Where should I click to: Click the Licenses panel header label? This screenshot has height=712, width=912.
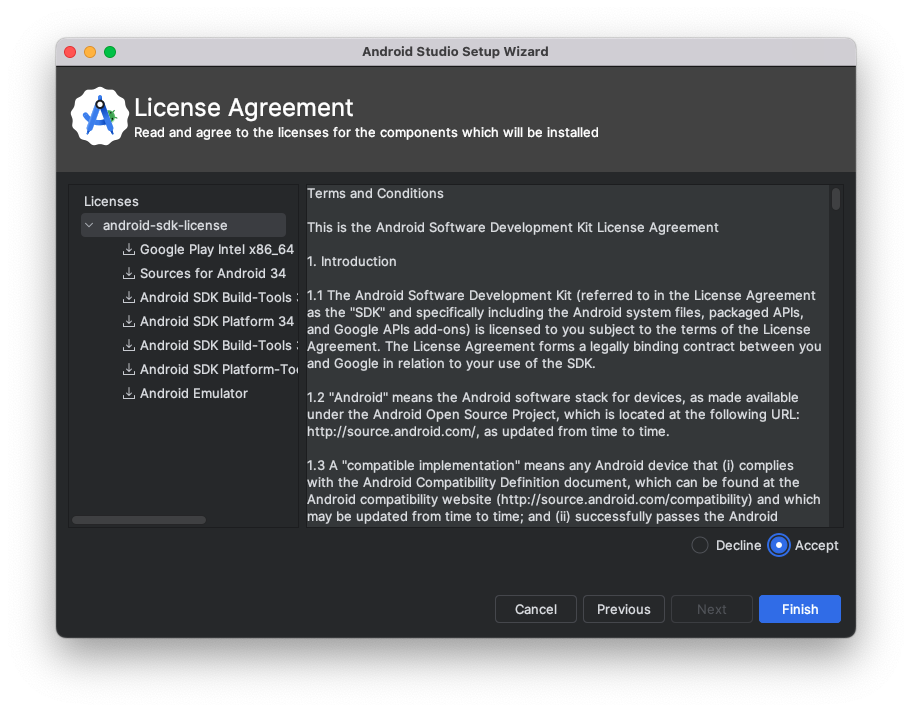(x=111, y=201)
